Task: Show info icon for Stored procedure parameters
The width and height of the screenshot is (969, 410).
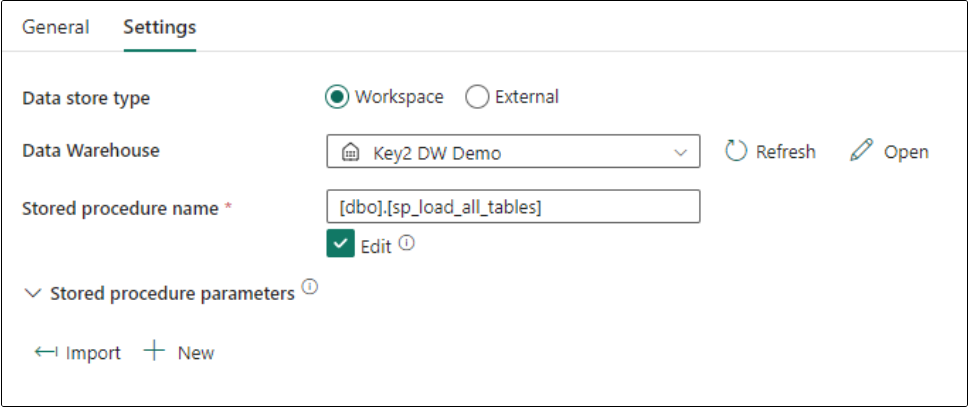Action: [310, 287]
